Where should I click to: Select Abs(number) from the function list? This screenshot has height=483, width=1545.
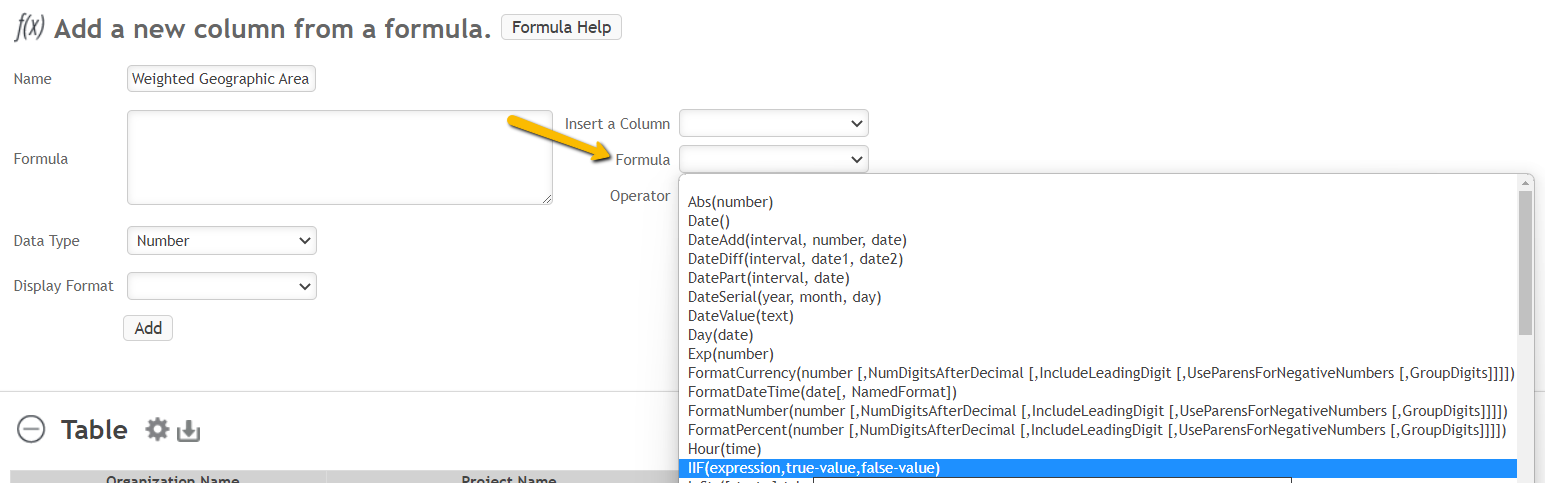(1098, 202)
